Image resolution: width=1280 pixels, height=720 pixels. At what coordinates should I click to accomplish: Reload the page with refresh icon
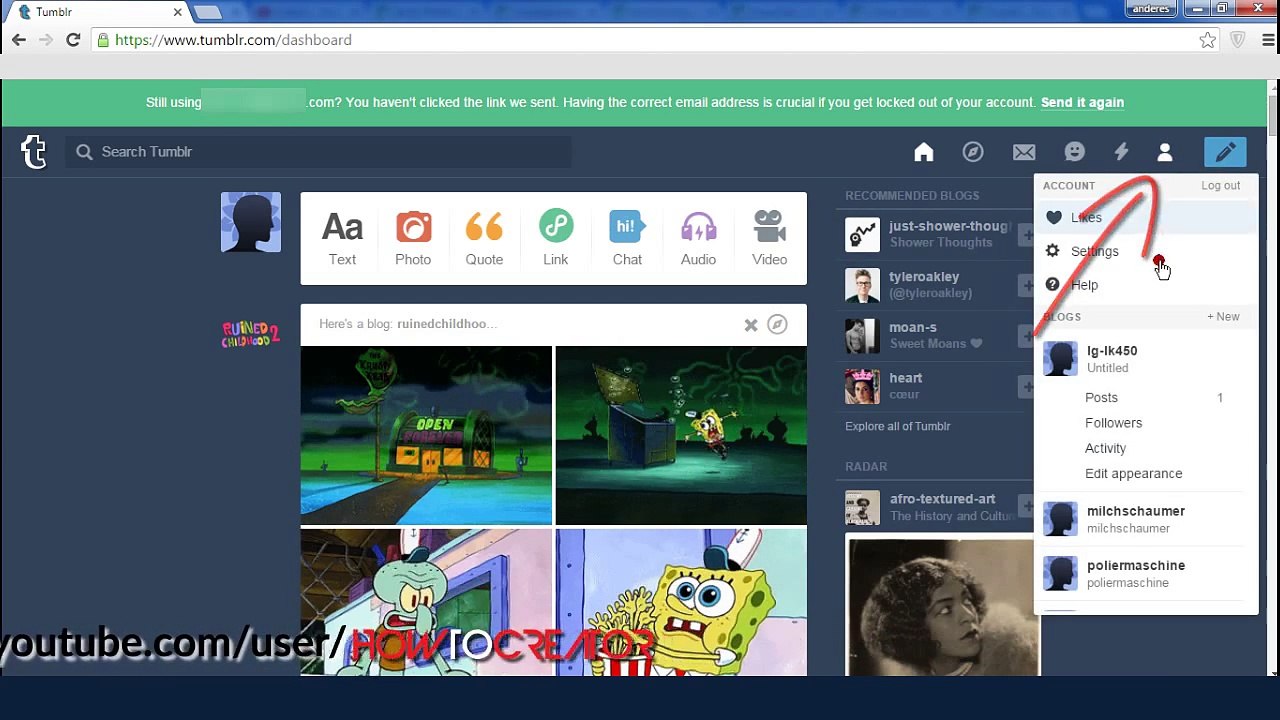[73, 40]
